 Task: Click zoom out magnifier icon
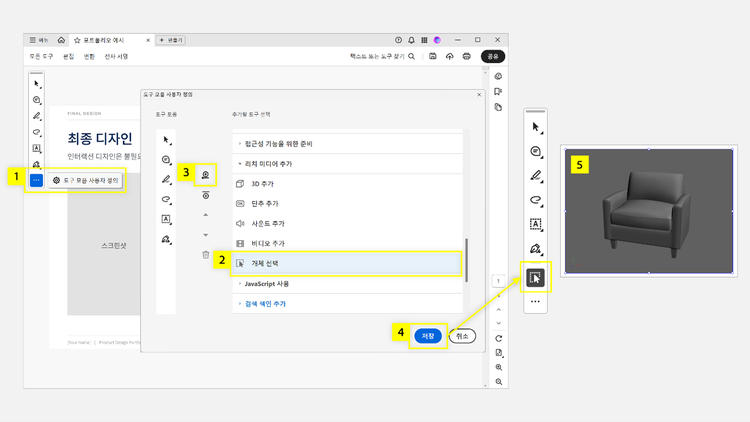coord(498,382)
